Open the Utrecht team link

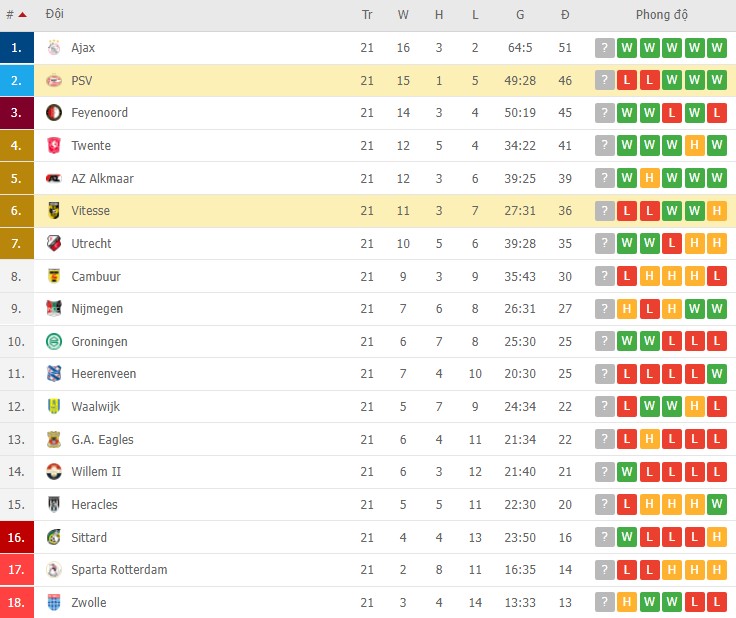[91, 244]
